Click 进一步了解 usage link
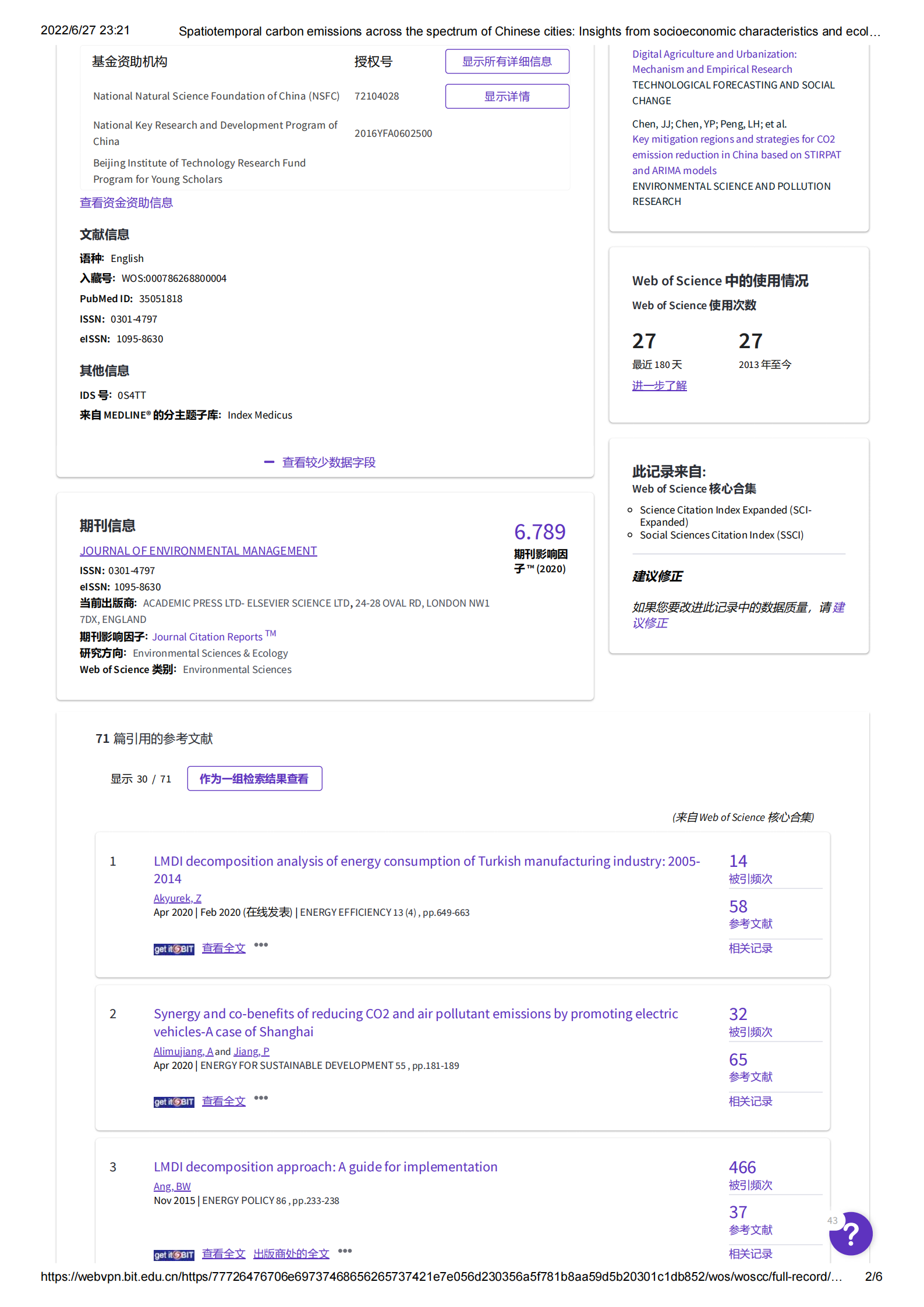Screen dimensions: 924x1307 click(659, 385)
